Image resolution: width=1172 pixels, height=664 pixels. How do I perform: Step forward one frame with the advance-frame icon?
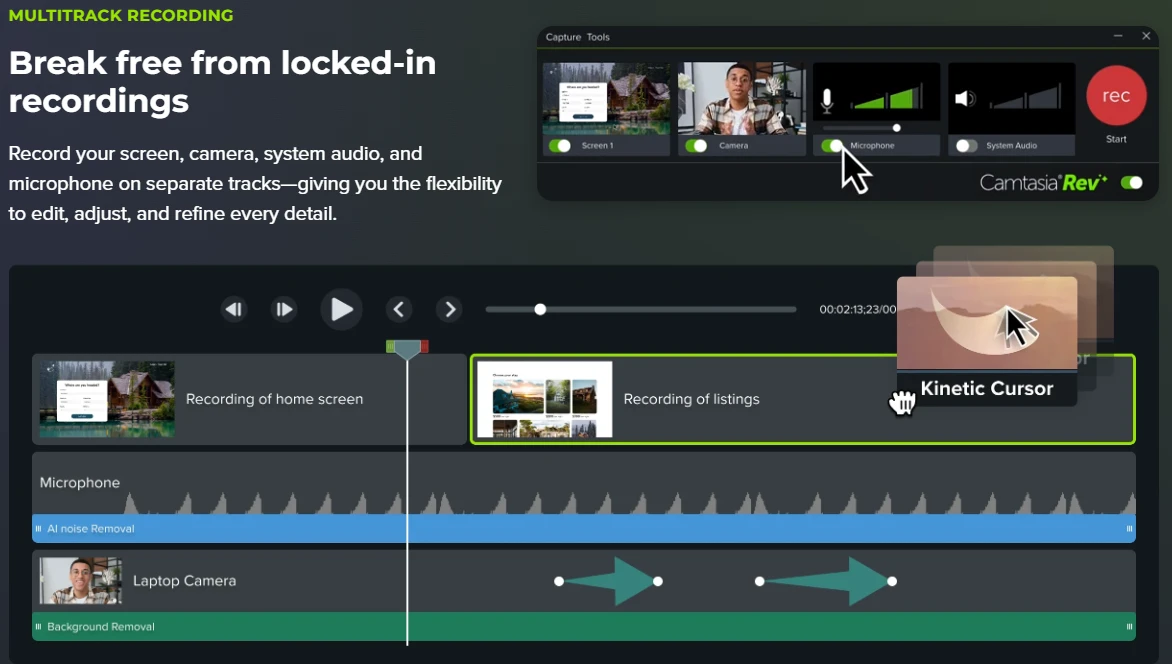pyautogui.click(x=283, y=309)
